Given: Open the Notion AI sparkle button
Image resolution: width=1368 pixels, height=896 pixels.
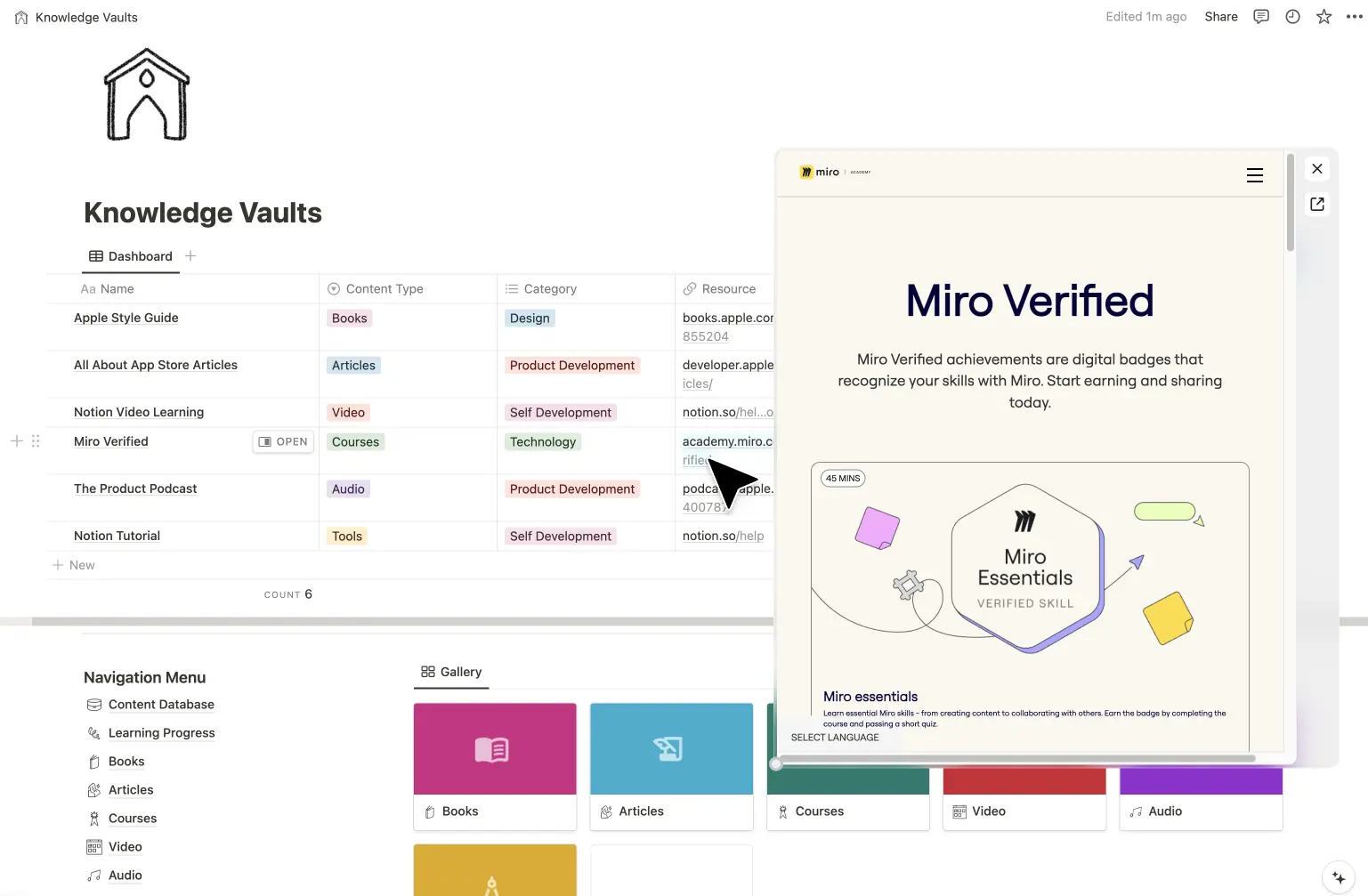Looking at the screenshot, I should pyautogui.click(x=1339, y=877).
